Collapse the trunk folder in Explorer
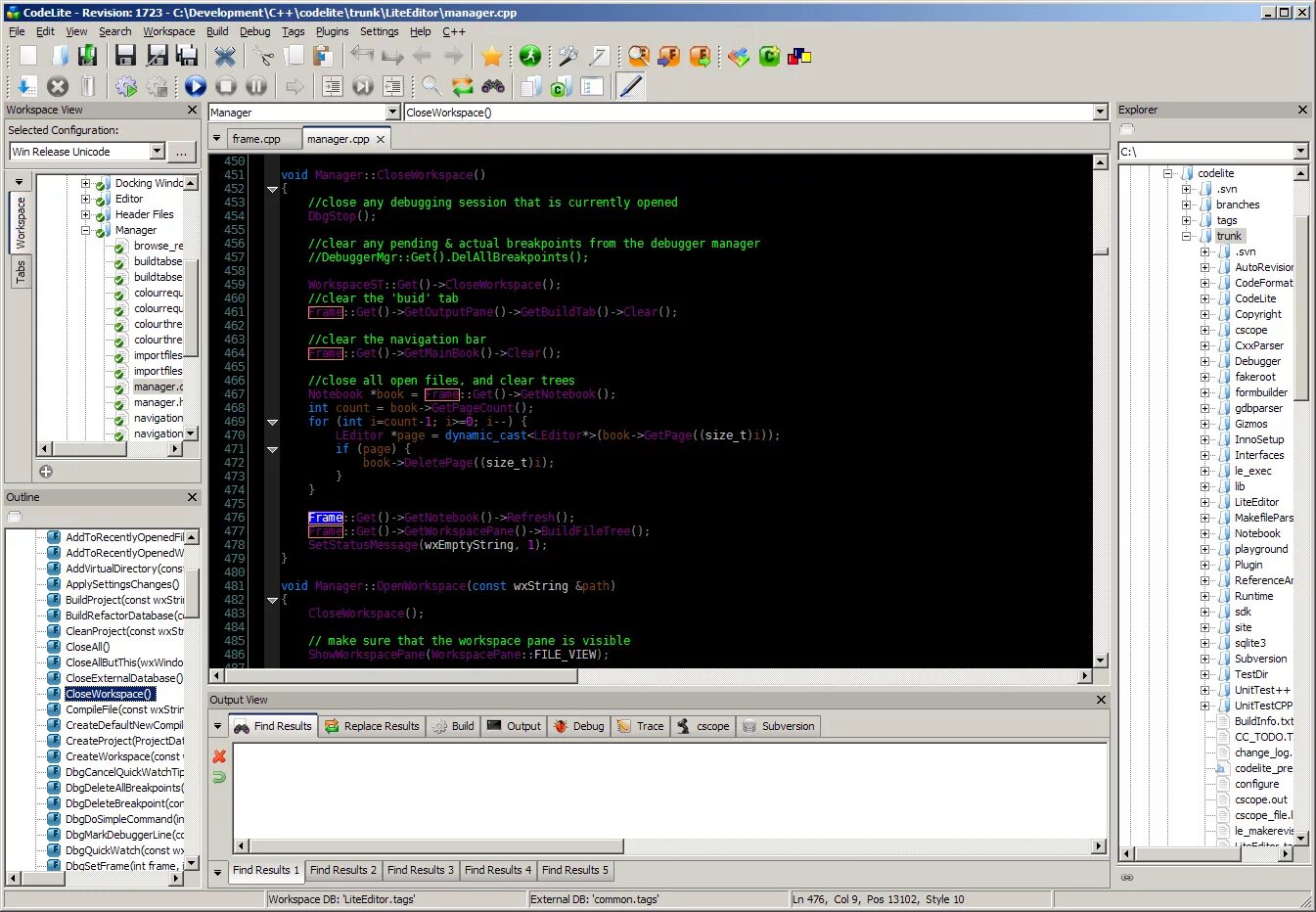1316x912 pixels. click(1186, 235)
